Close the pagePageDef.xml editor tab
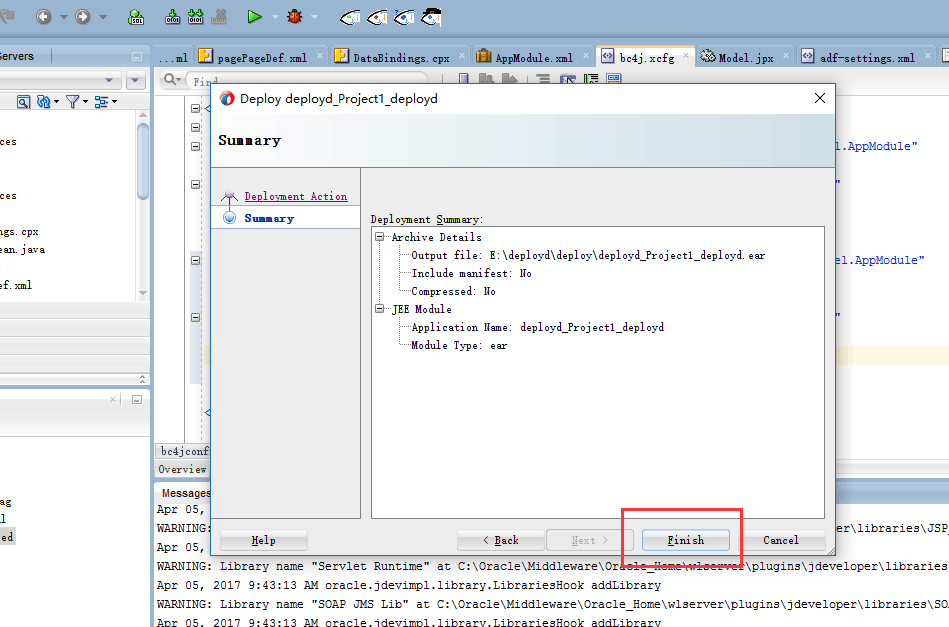Screen dimensions: 949x627 point(320,56)
